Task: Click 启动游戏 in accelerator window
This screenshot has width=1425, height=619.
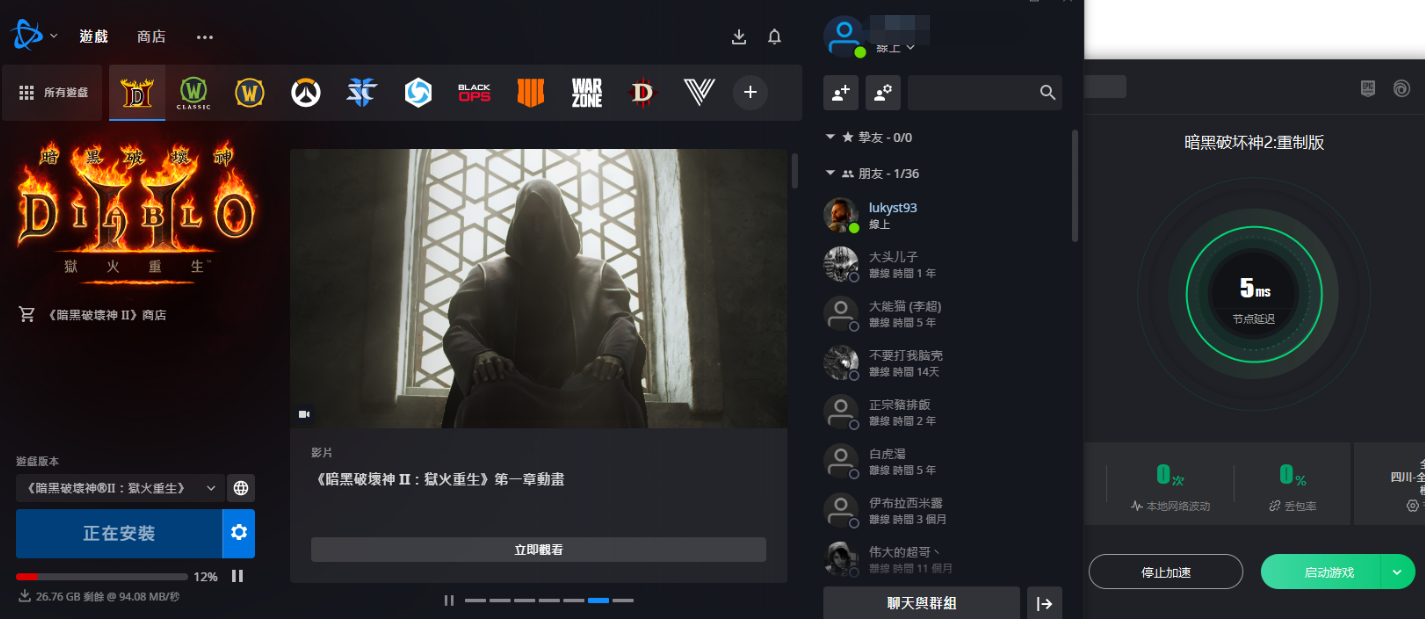Action: [x=1321, y=572]
